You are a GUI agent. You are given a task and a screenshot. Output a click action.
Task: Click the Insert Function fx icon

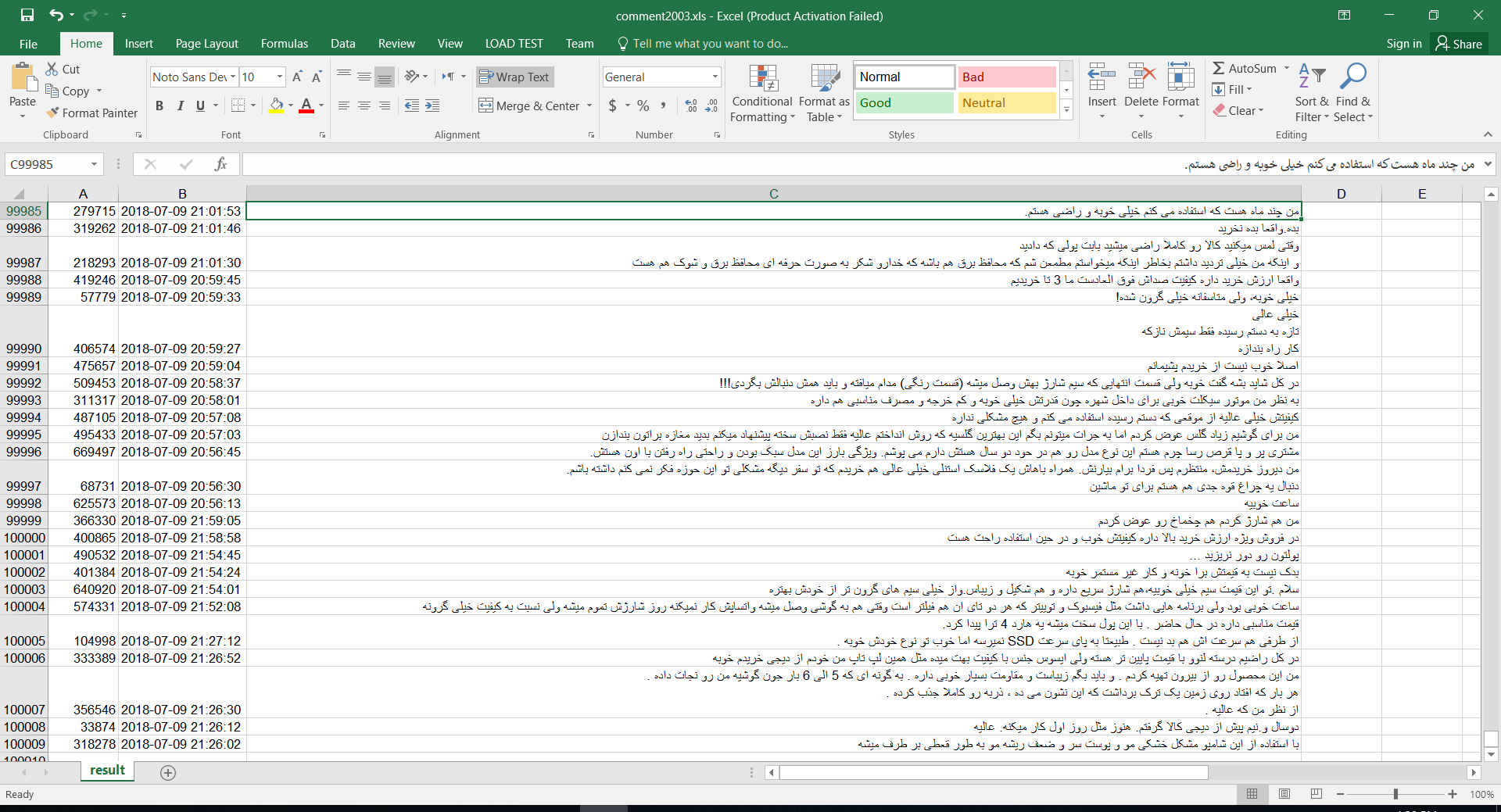tap(220, 164)
